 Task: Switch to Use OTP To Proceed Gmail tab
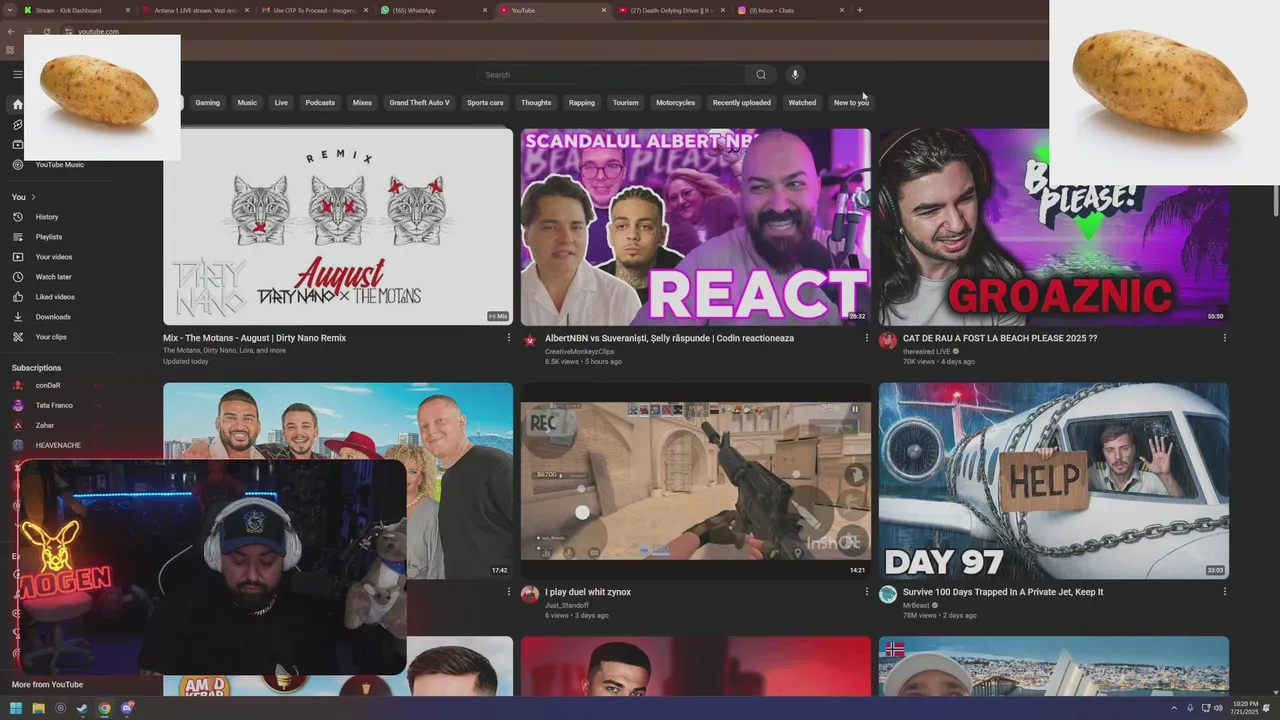(313, 10)
